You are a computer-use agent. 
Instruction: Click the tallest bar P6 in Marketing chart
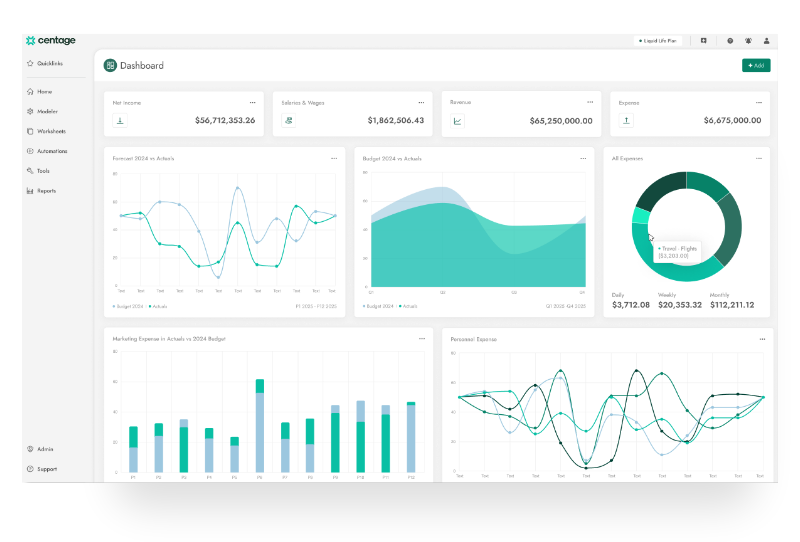(x=260, y=426)
